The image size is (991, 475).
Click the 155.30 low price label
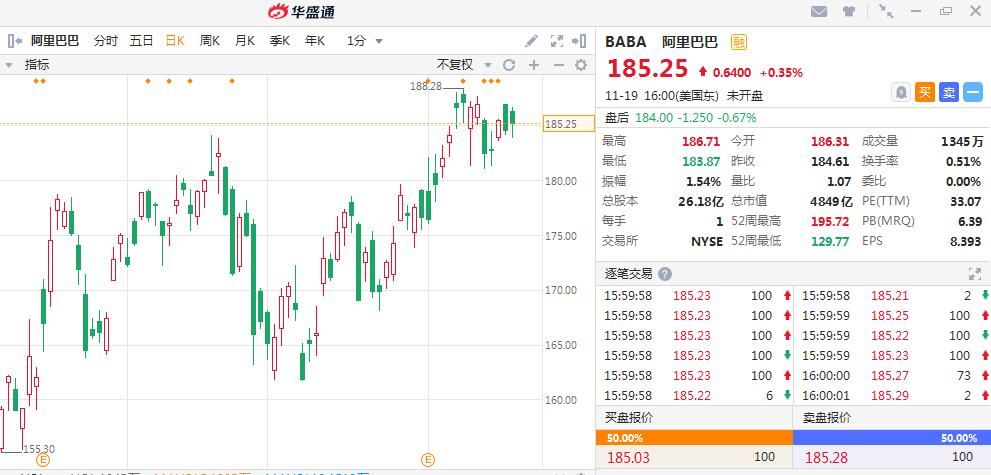[x=39, y=449]
